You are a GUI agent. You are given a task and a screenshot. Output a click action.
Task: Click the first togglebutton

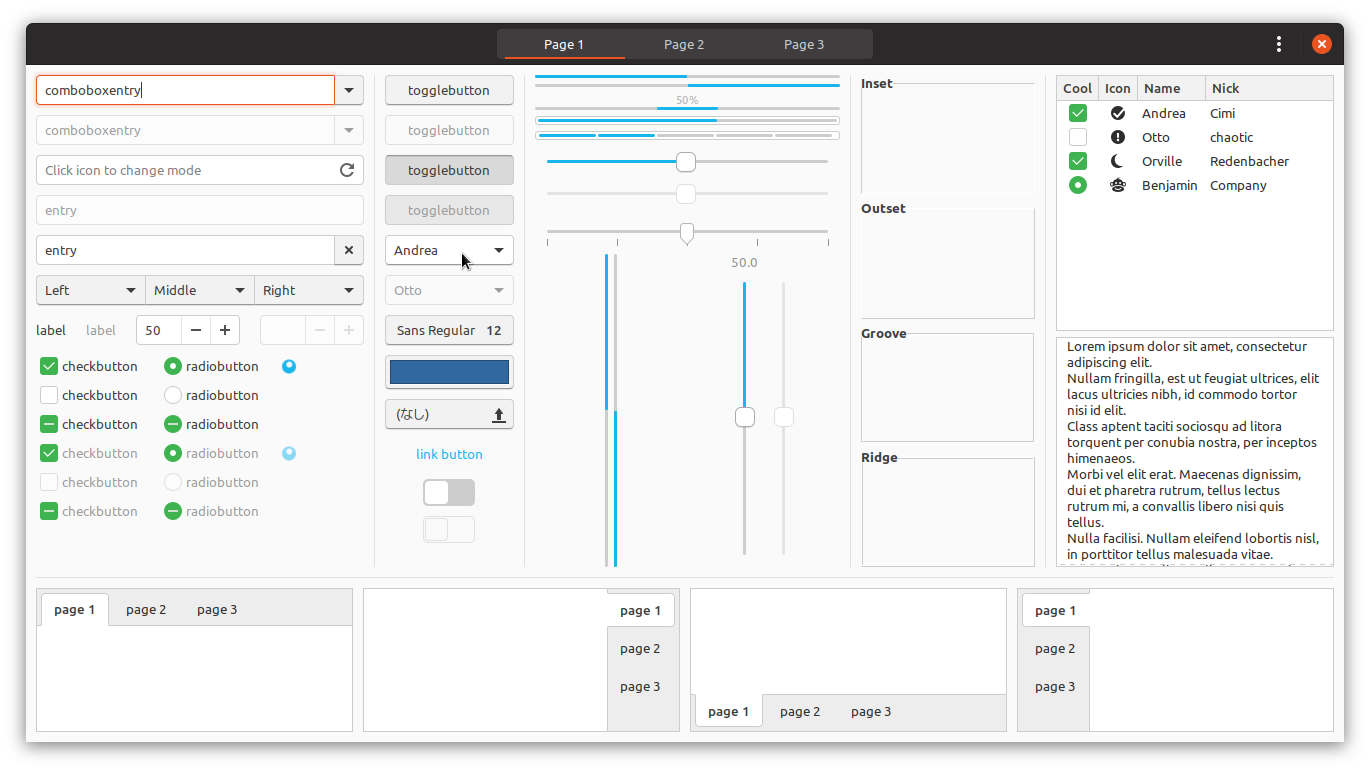[449, 90]
